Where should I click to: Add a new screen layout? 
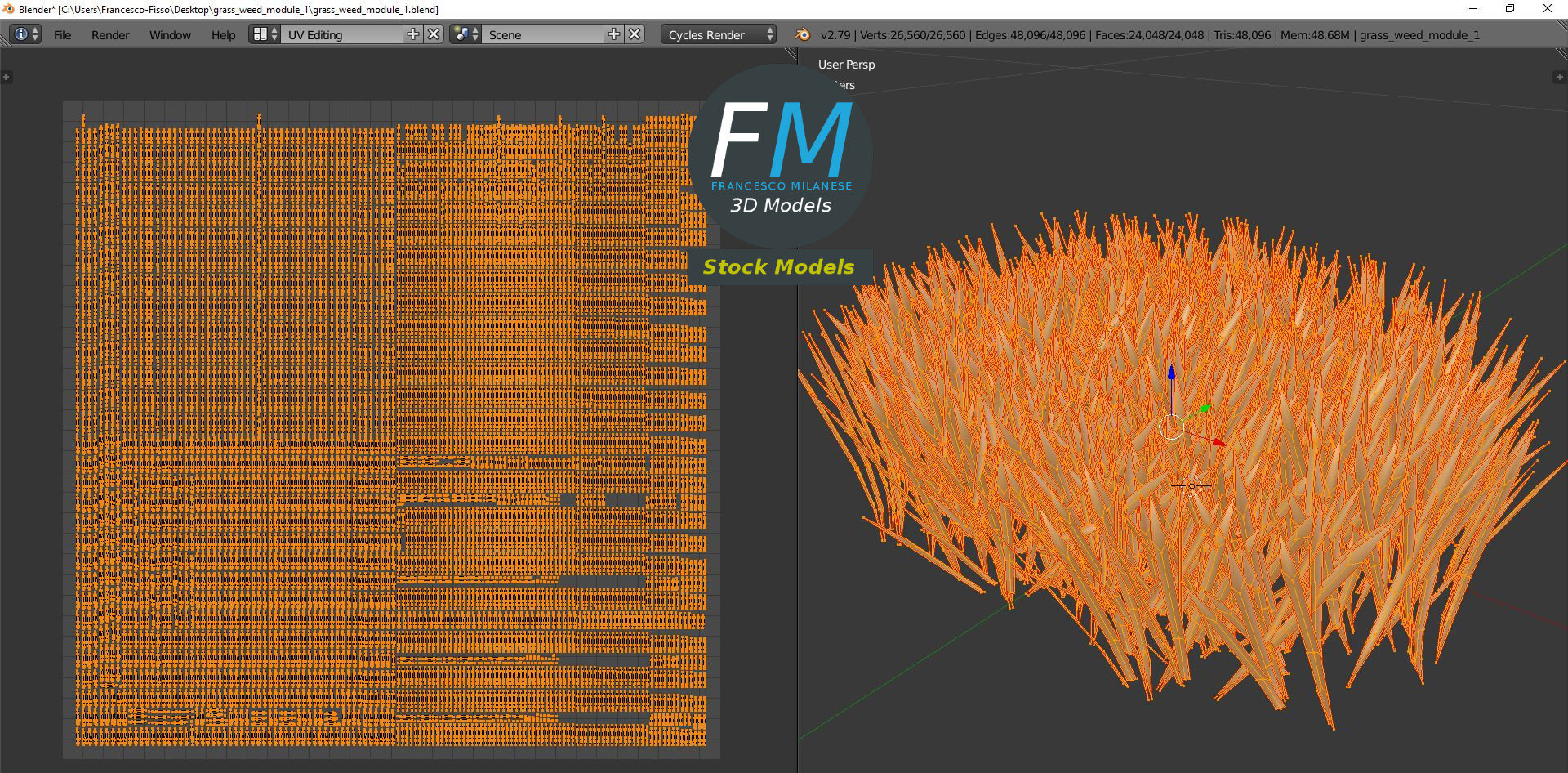[x=413, y=34]
